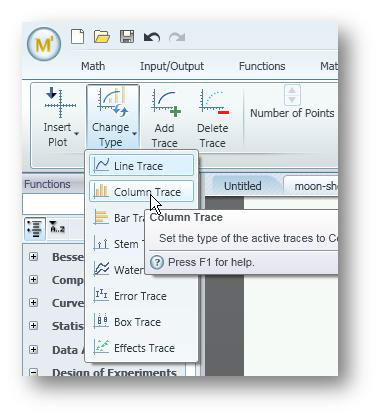
Task: Create a new blank worksheet
Action: pyautogui.click(x=77, y=37)
